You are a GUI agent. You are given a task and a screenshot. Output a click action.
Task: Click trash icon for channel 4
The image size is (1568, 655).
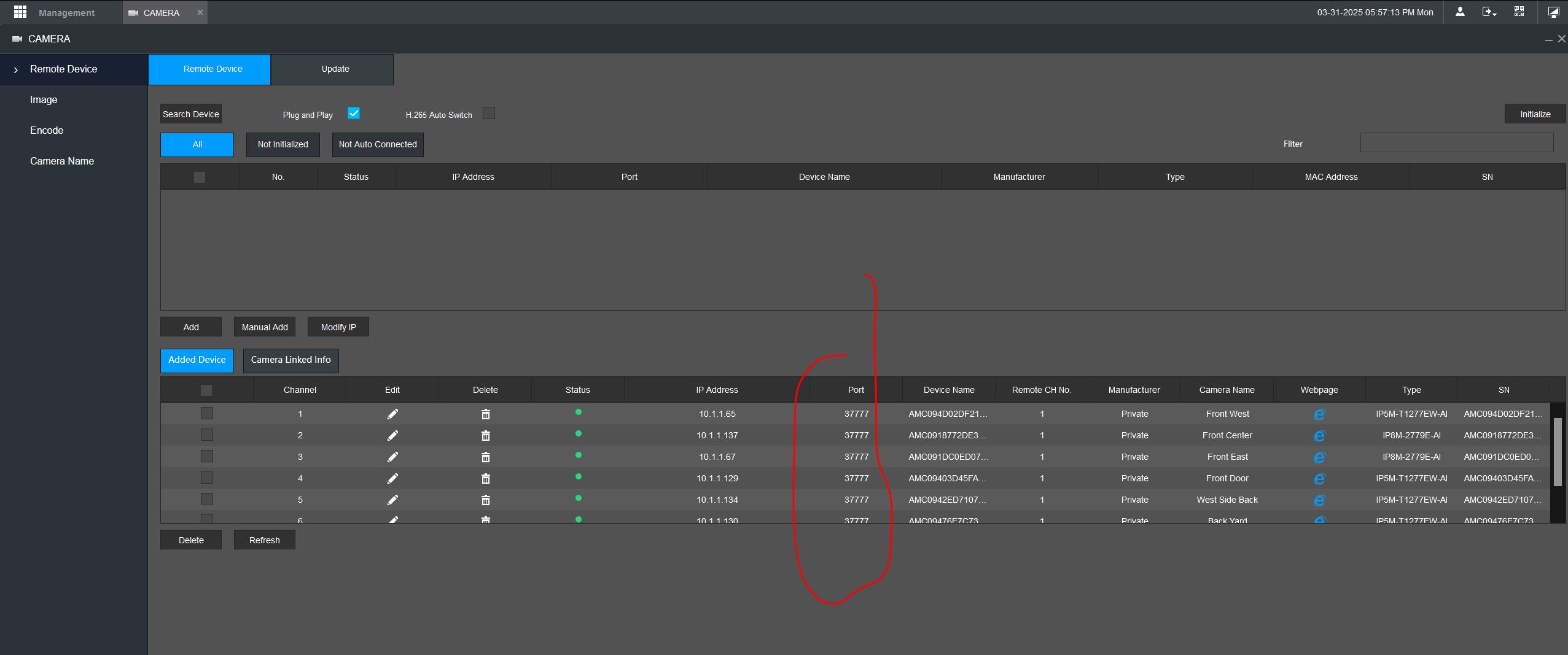pyautogui.click(x=485, y=479)
